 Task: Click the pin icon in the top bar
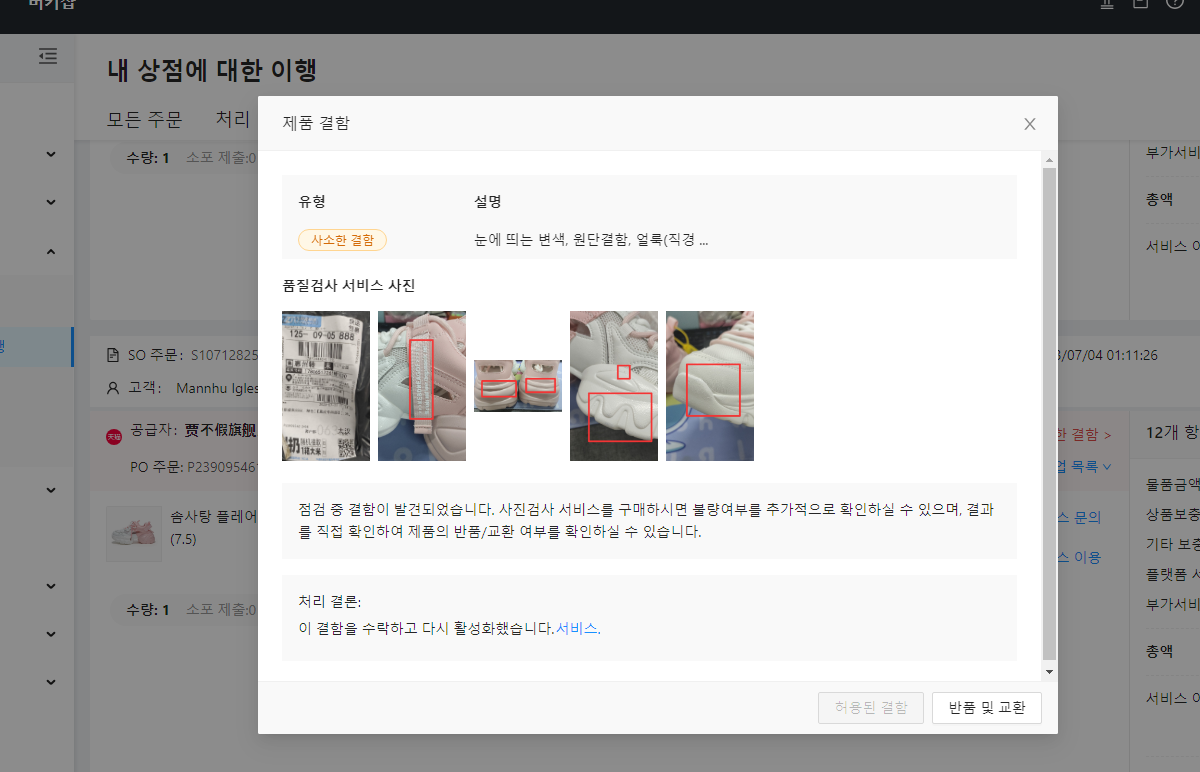pyautogui.click(x=1106, y=5)
